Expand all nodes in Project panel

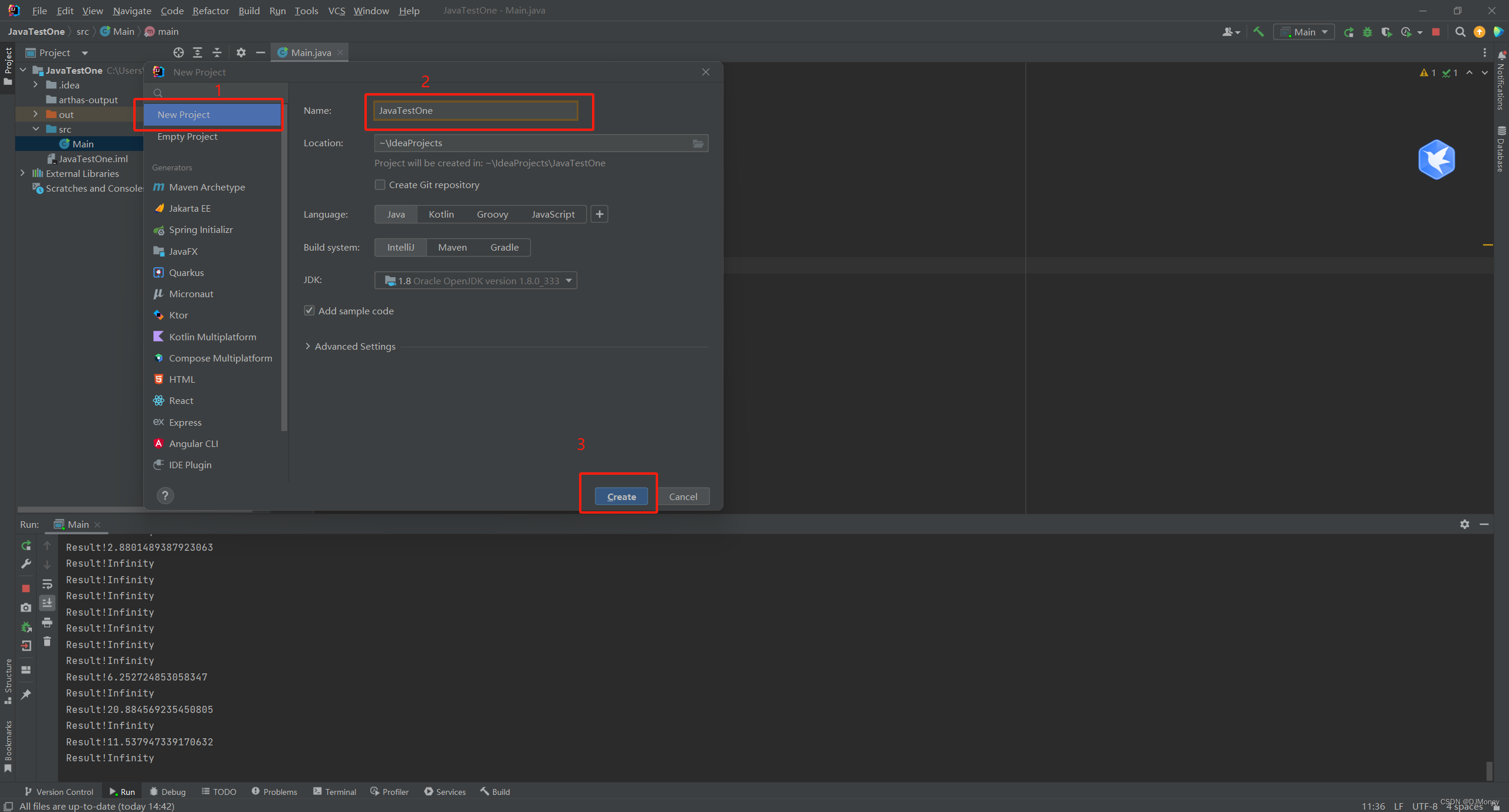[198, 52]
